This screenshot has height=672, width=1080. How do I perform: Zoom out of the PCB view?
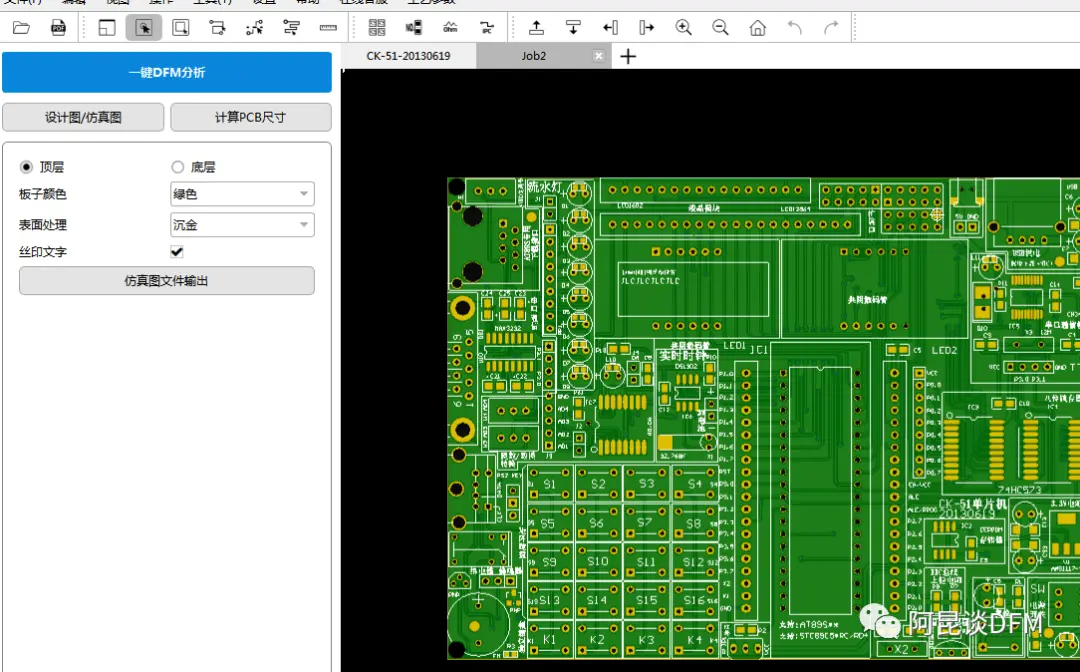click(720, 28)
